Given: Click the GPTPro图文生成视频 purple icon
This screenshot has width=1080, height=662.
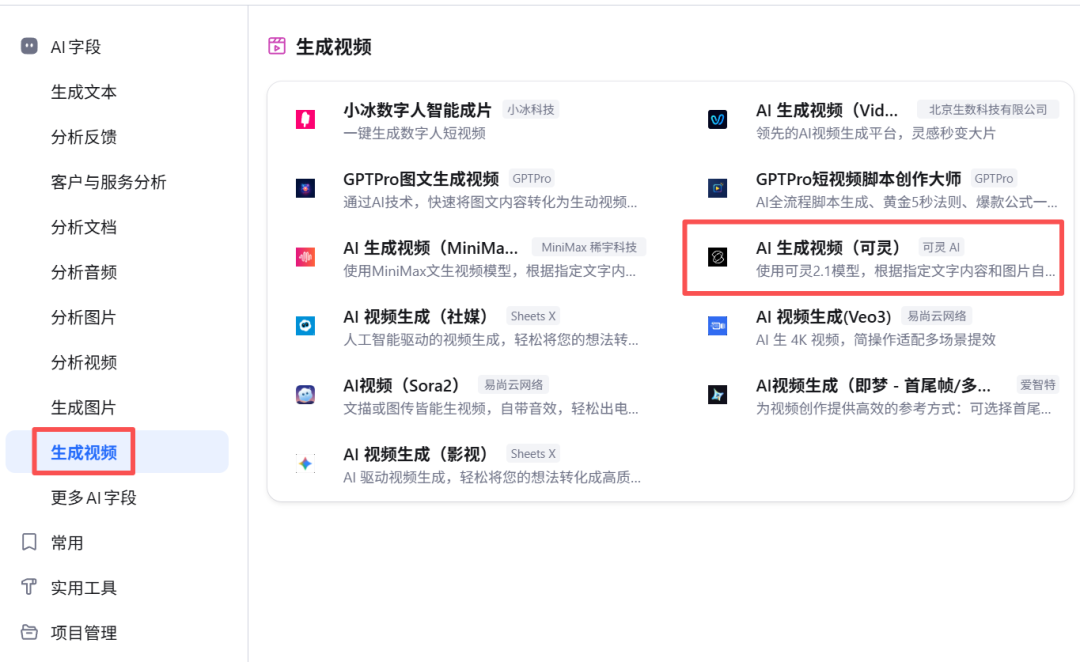Looking at the screenshot, I should click(x=305, y=187).
